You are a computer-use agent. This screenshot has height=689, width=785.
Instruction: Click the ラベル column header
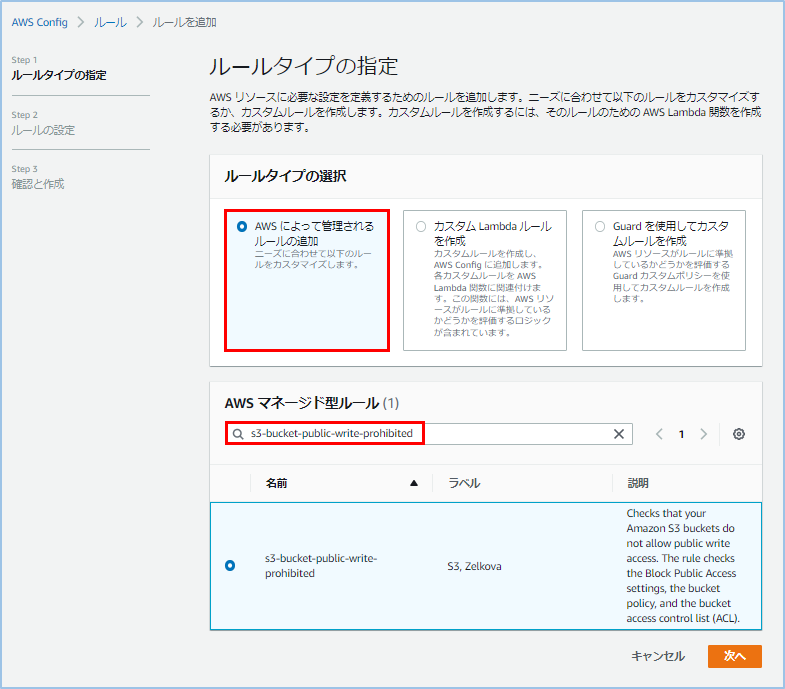pos(463,483)
